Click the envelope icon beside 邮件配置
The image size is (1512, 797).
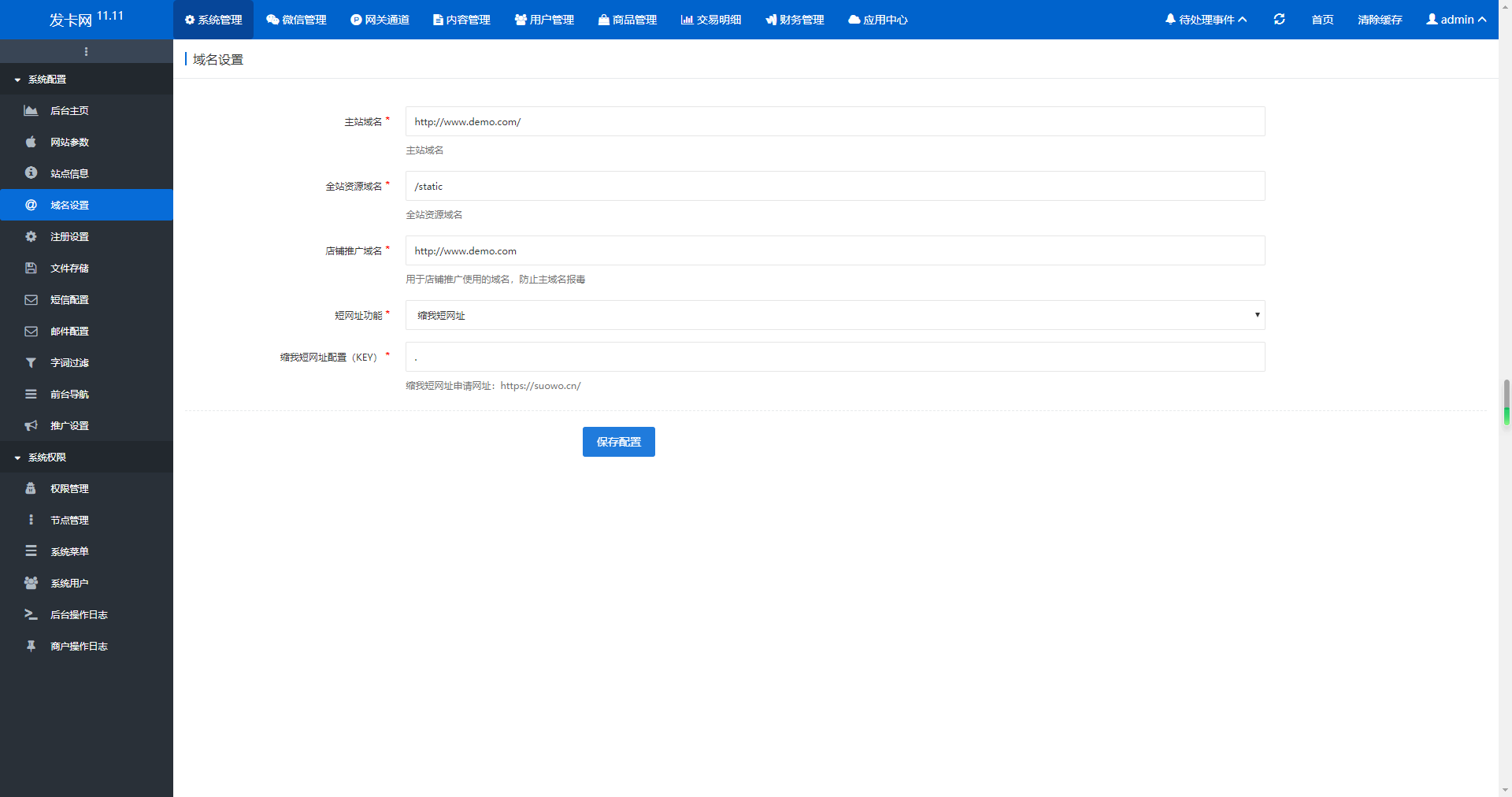click(31, 331)
